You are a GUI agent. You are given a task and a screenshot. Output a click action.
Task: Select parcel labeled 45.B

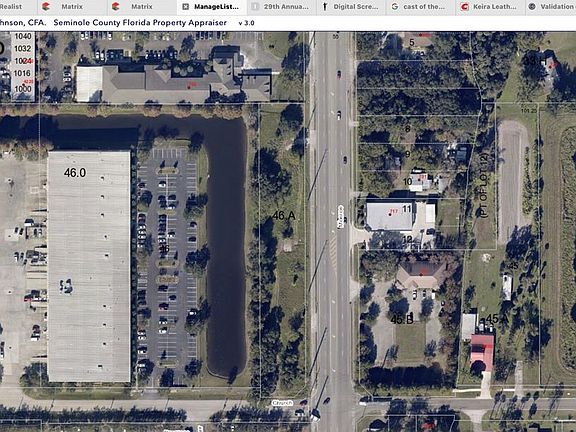click(x=402, y=320)
